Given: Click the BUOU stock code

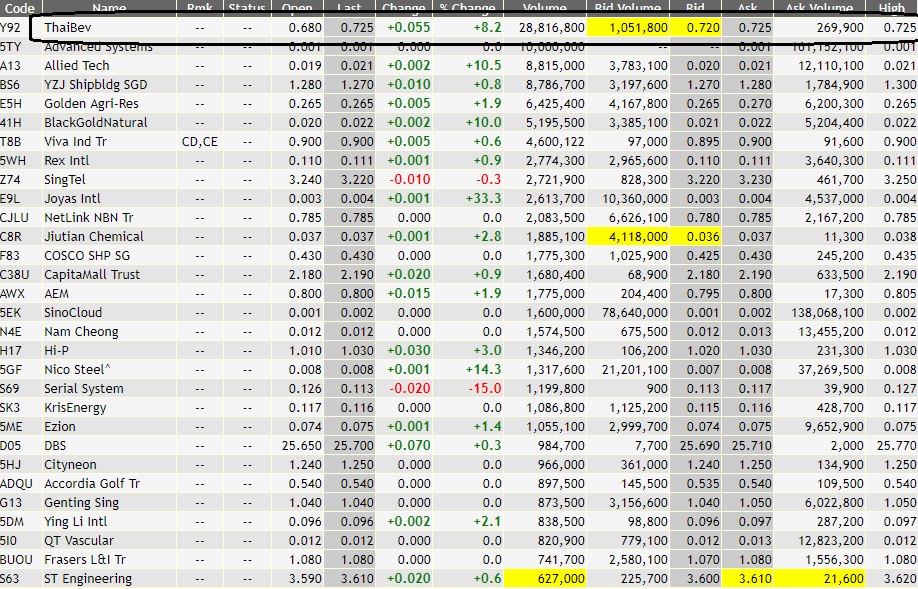Looking at the screenshot, I should pyautogui.click(x=16, y=560).
